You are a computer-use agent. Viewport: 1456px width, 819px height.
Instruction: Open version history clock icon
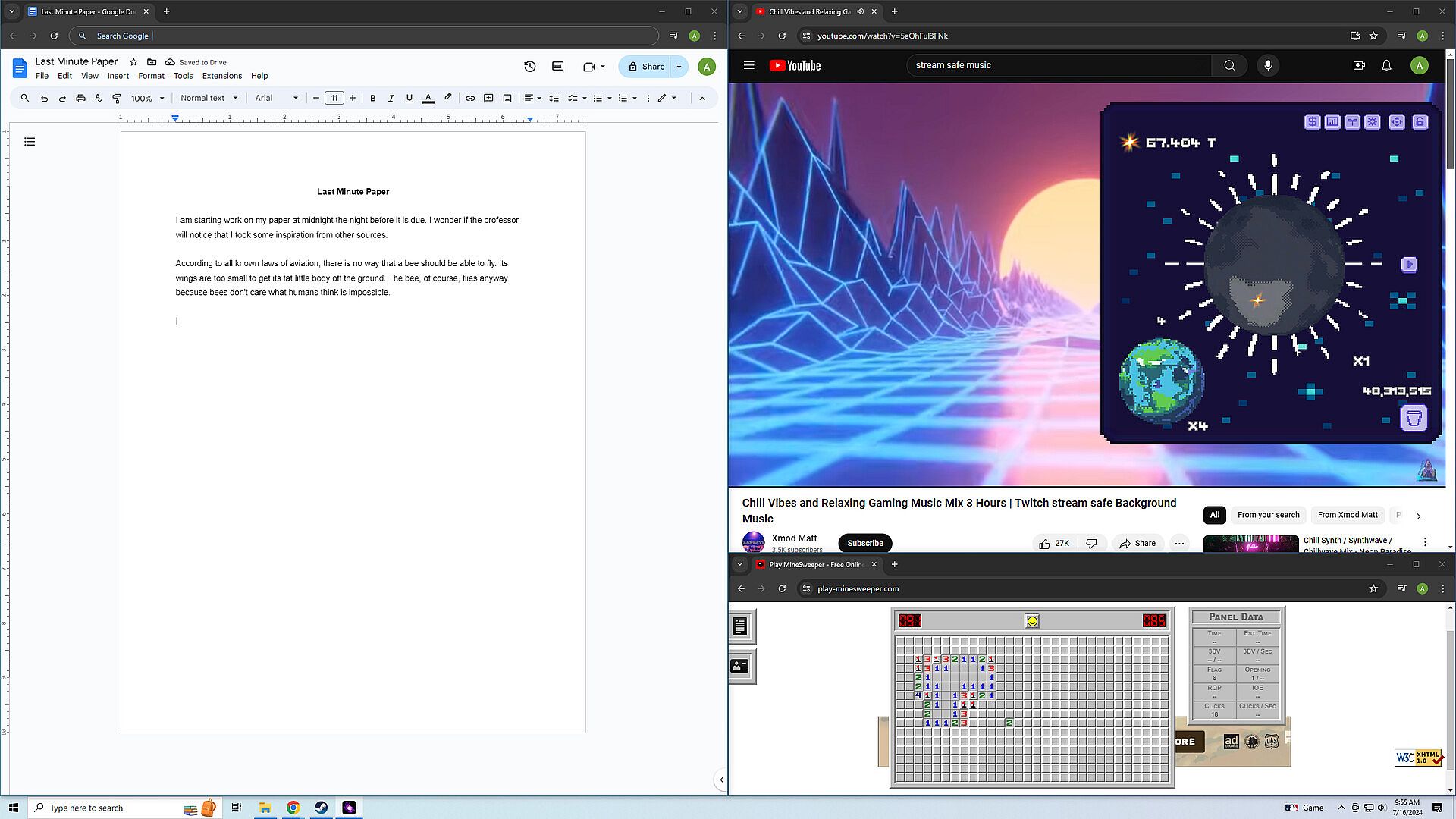point(529,67)
